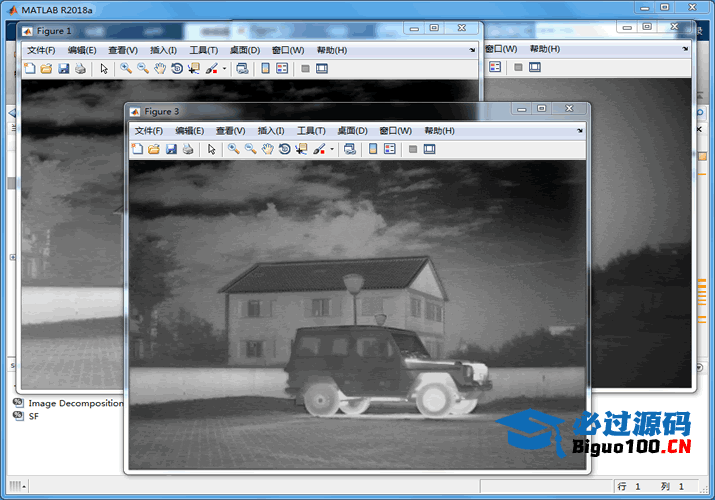Open Brush color dropdown arrow in Figure 3
Viewport: 715px width, 500px height.
(x=332, y=149)
